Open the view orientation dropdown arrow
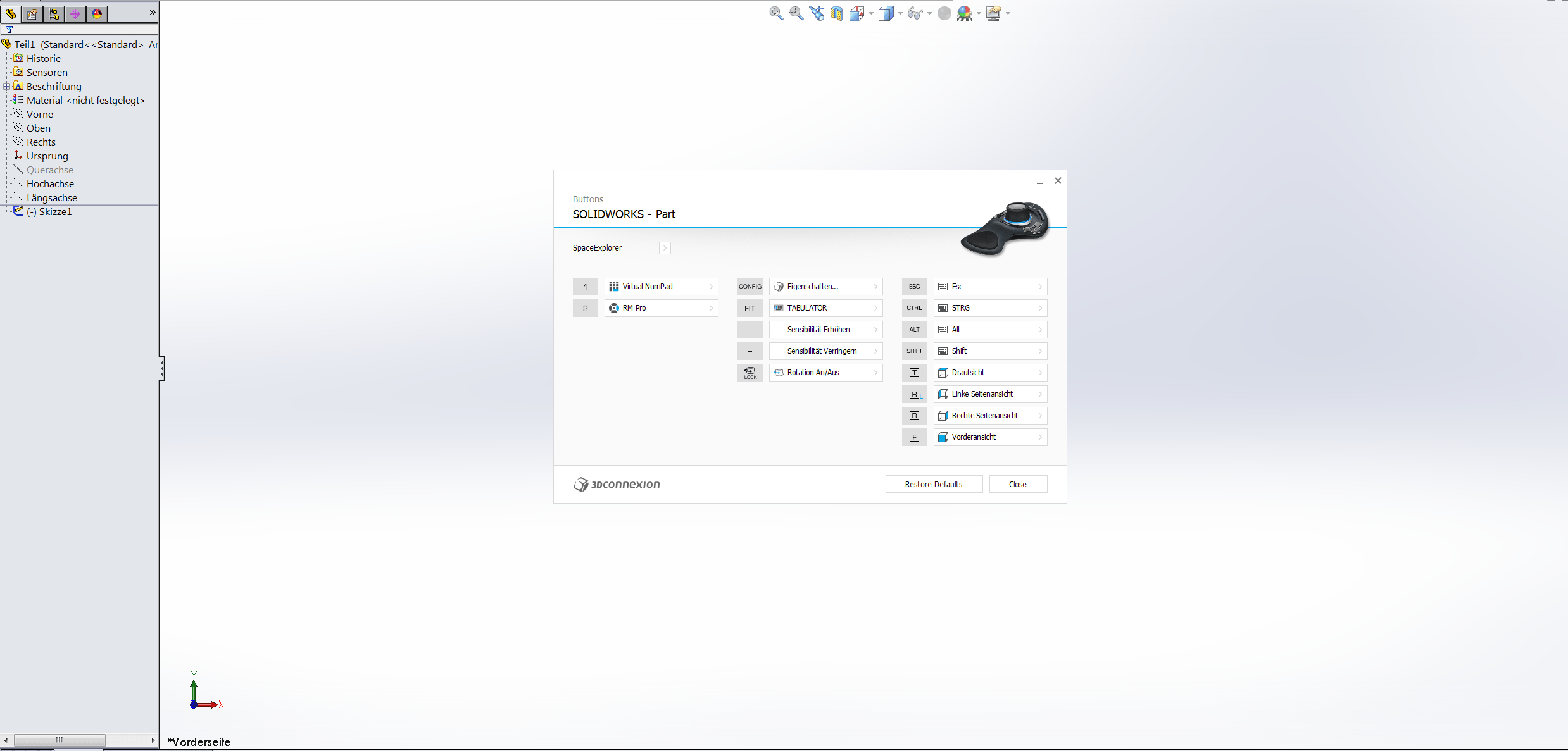 point(871,13)
